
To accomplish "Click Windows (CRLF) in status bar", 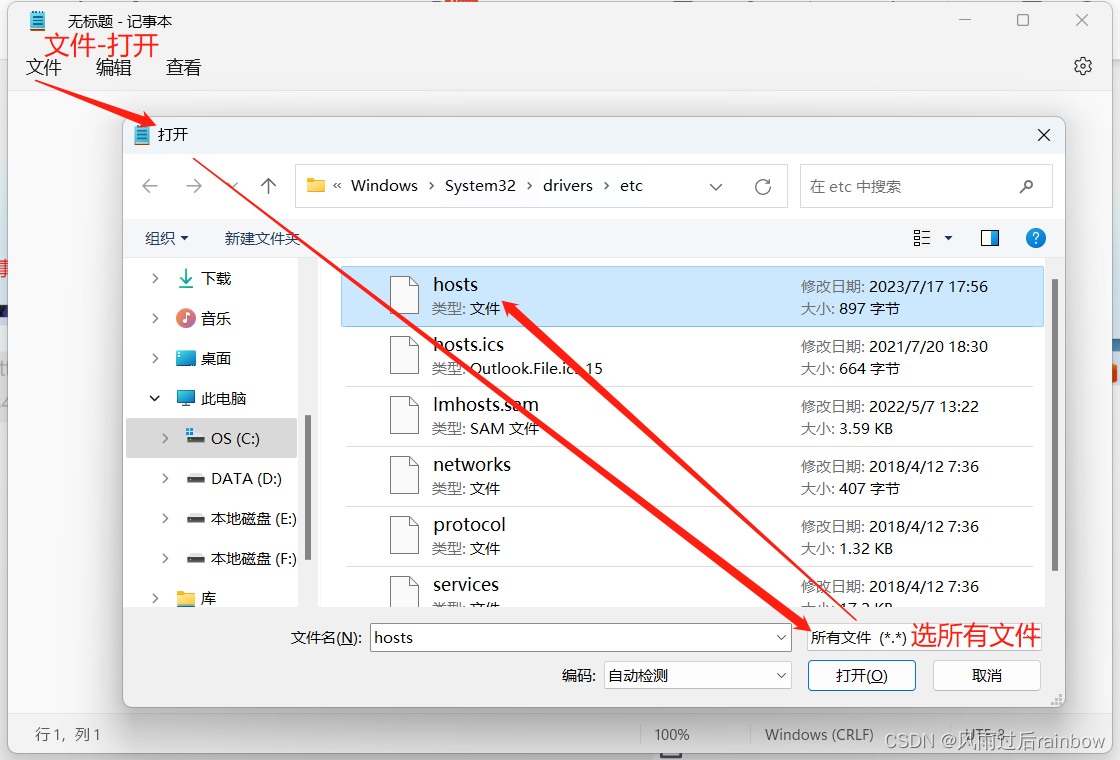I will pyautogui.click(x=819, y=734).
